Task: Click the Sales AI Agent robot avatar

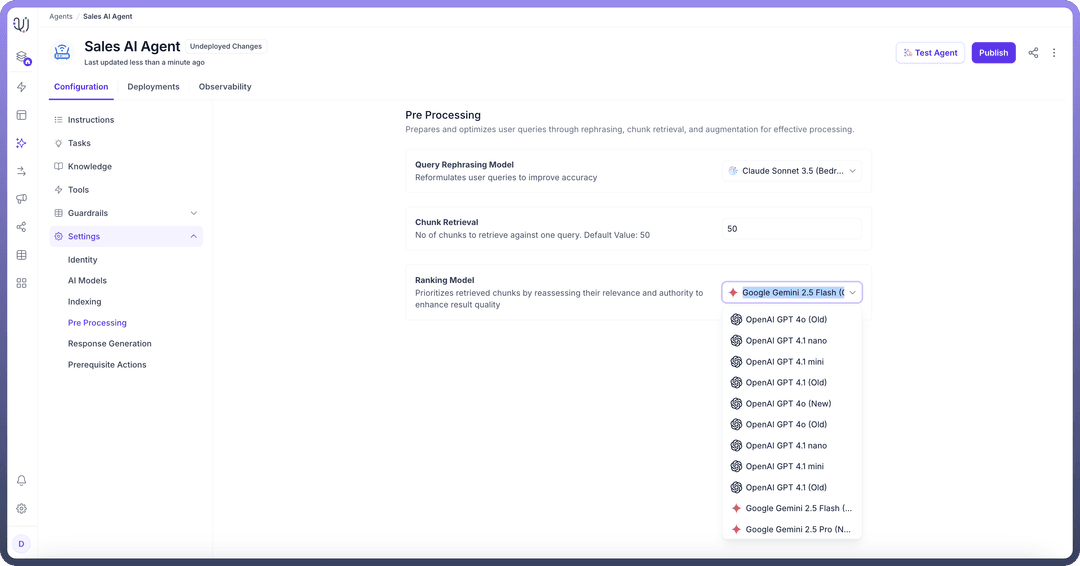Action: 63,53
